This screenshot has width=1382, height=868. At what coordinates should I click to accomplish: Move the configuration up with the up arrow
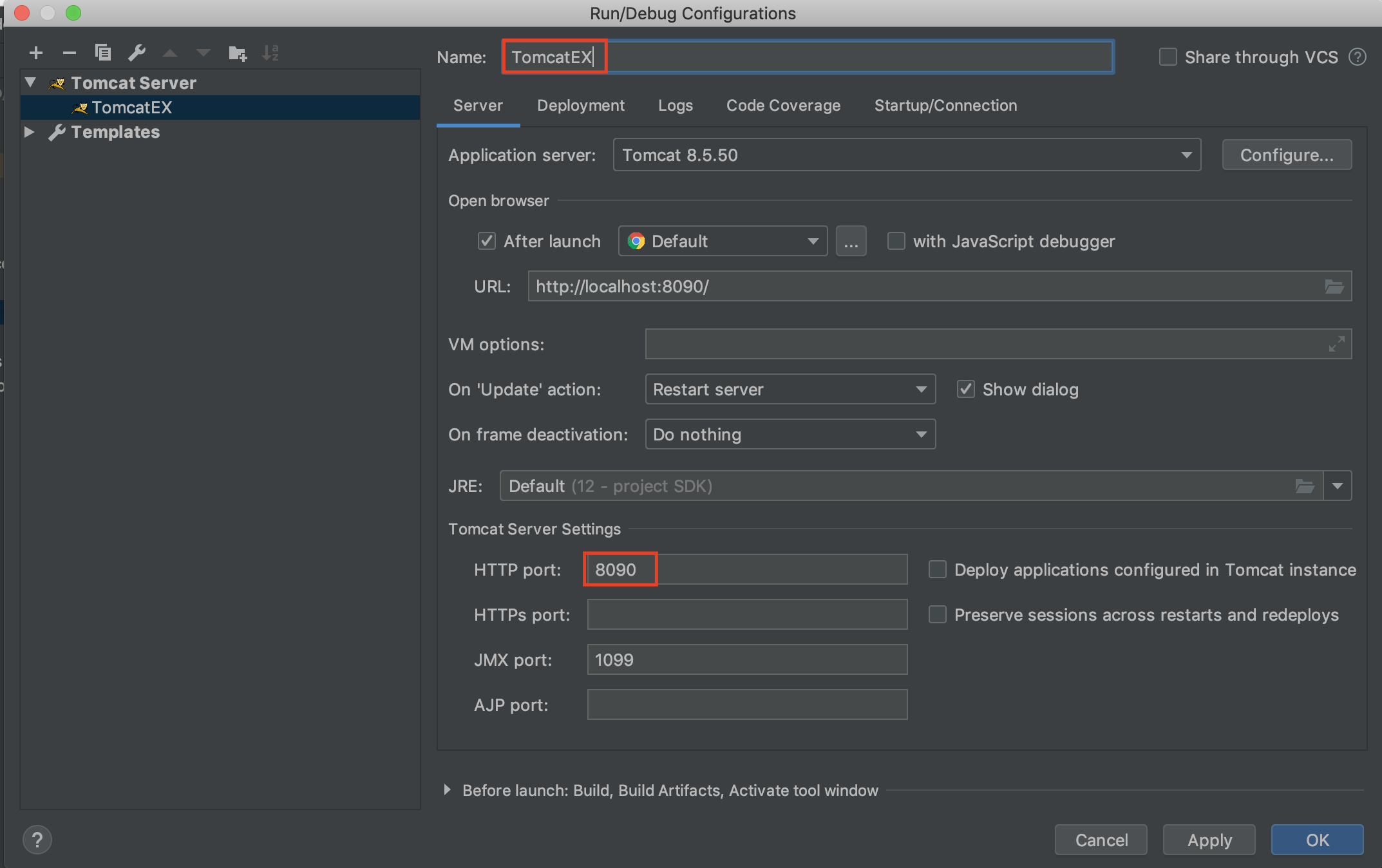170,53
